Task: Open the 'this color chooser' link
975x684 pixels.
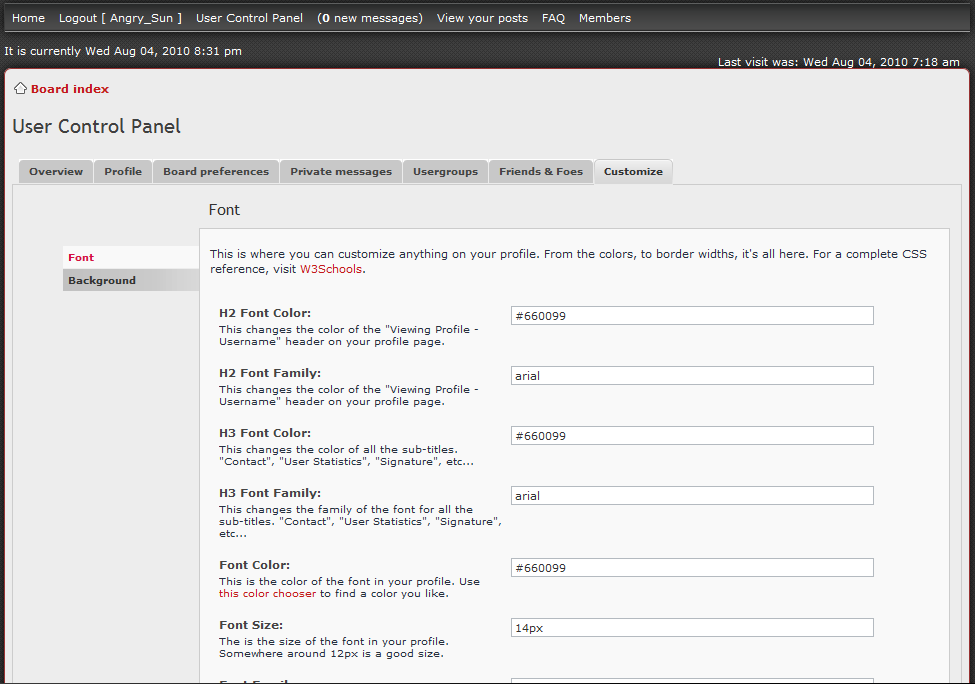Action: (267, 593)
